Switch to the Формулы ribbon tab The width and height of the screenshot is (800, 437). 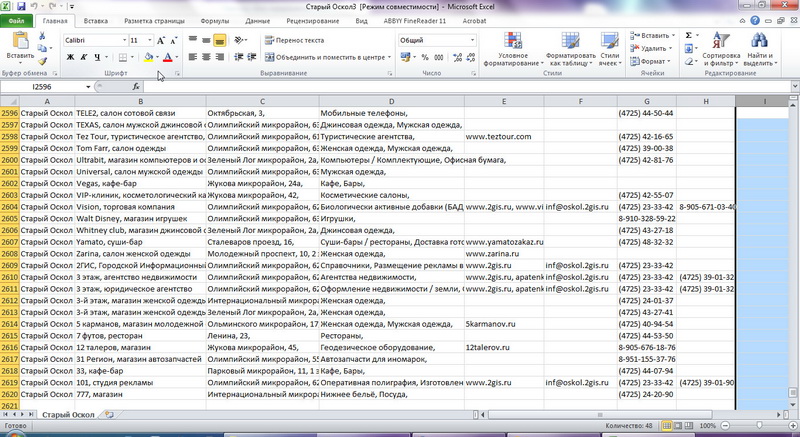click(215, 21)
